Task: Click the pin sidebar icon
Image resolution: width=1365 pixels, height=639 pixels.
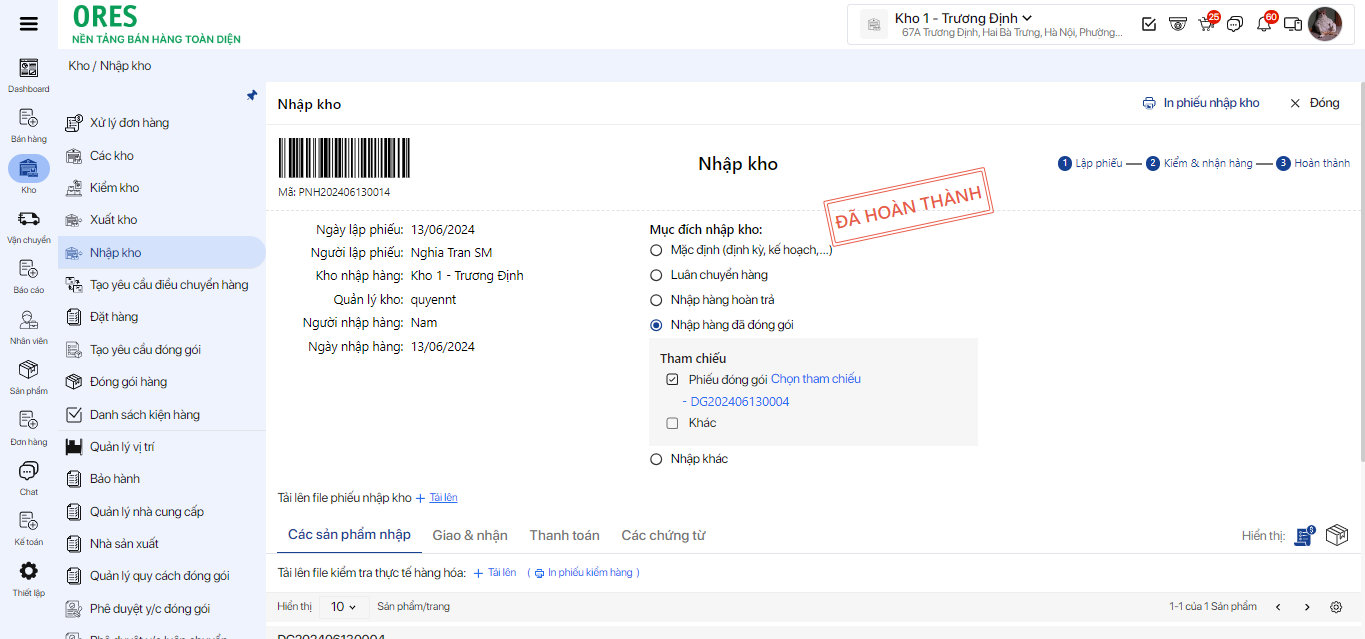Action: pyautogui.click(x=252, y=96)
